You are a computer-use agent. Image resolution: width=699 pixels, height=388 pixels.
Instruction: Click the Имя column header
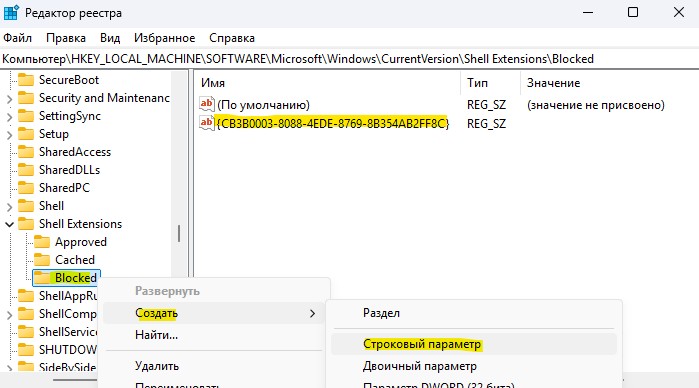[213, 83]
